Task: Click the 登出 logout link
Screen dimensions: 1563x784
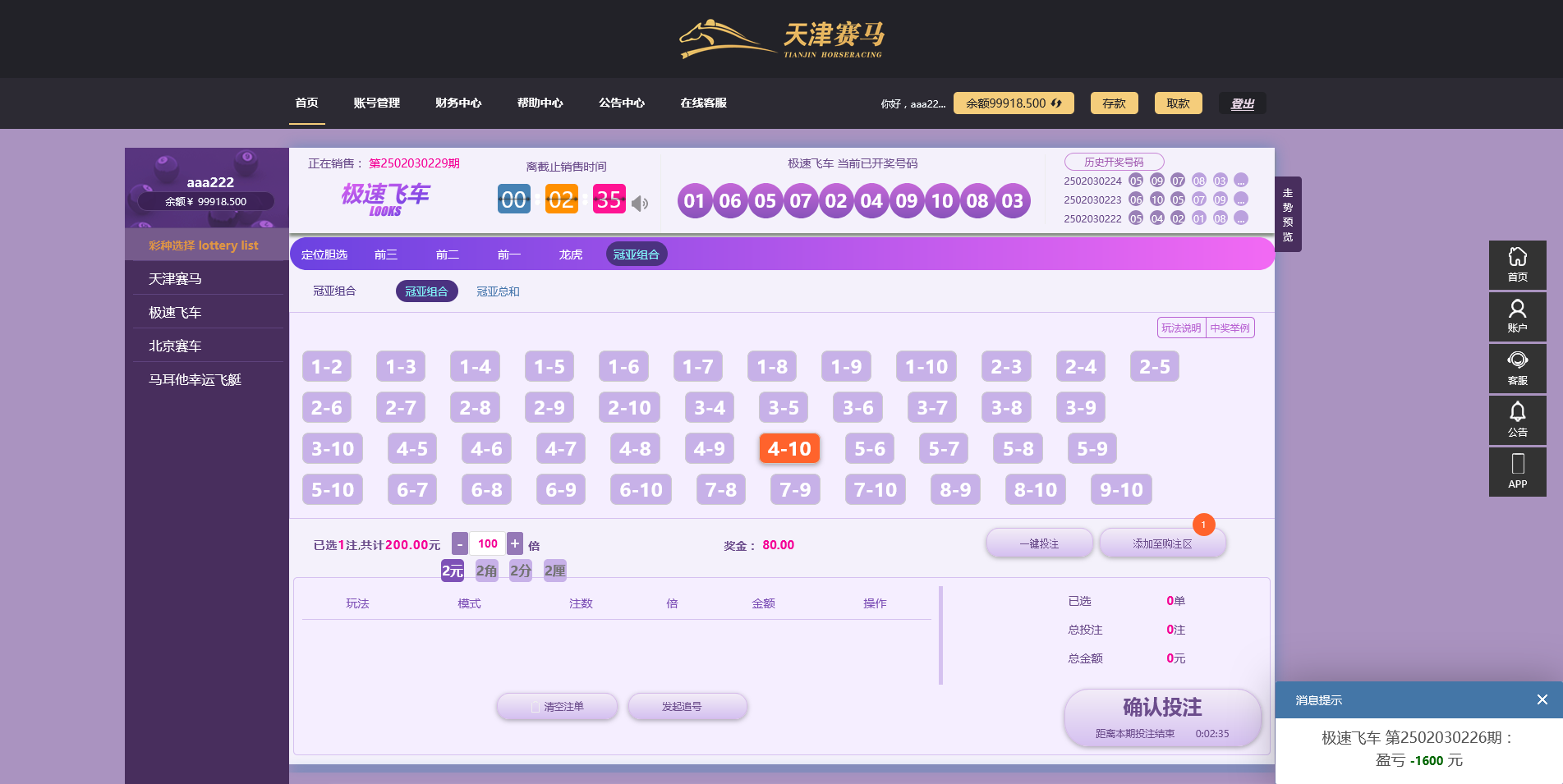Action: pyautogui.click(x=1242, y=103)
